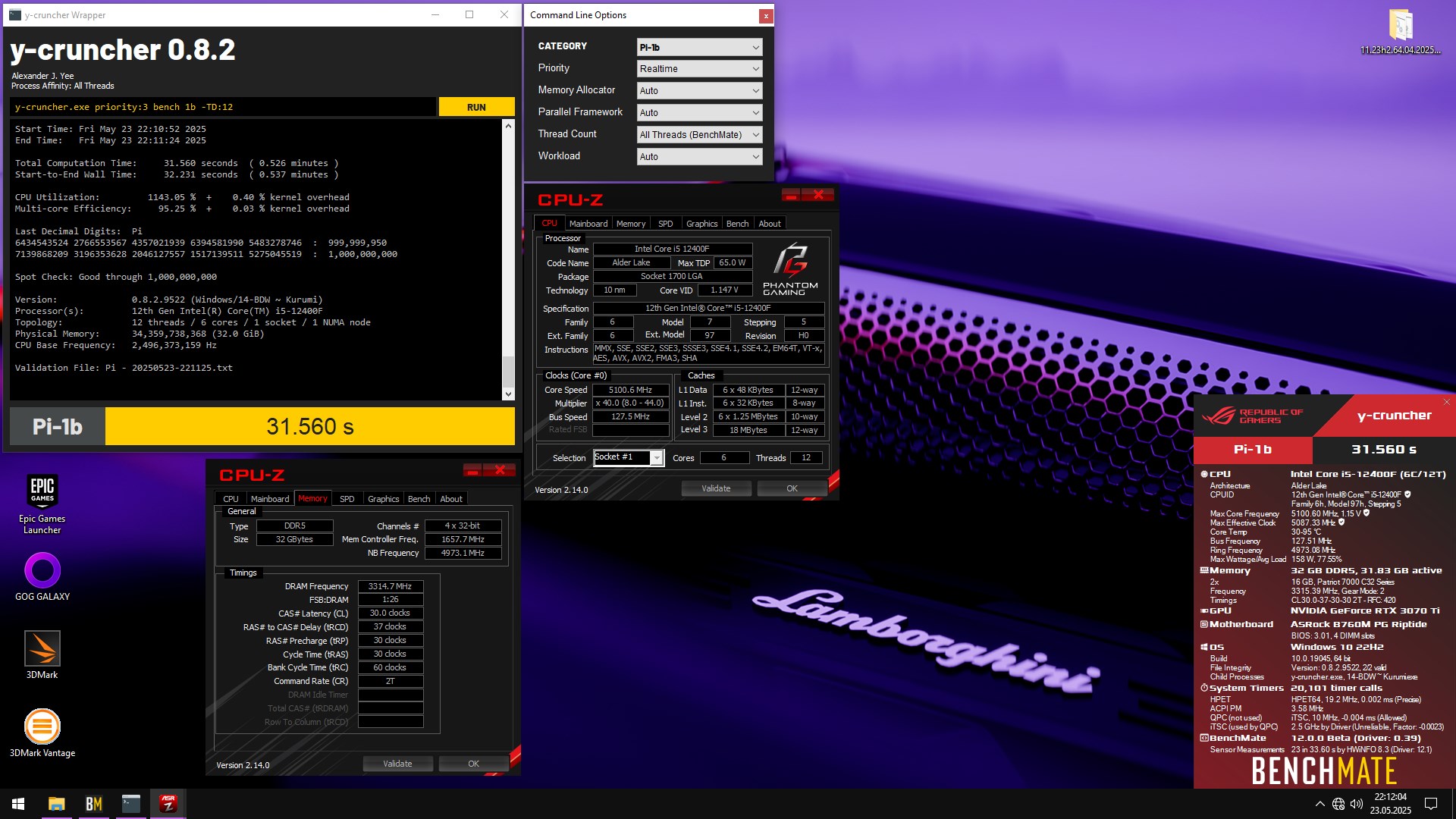This screenshot has width=1456, height=819.
Task: Switch to y-cruncher console taskbar icon
Action: pos(131,804)
